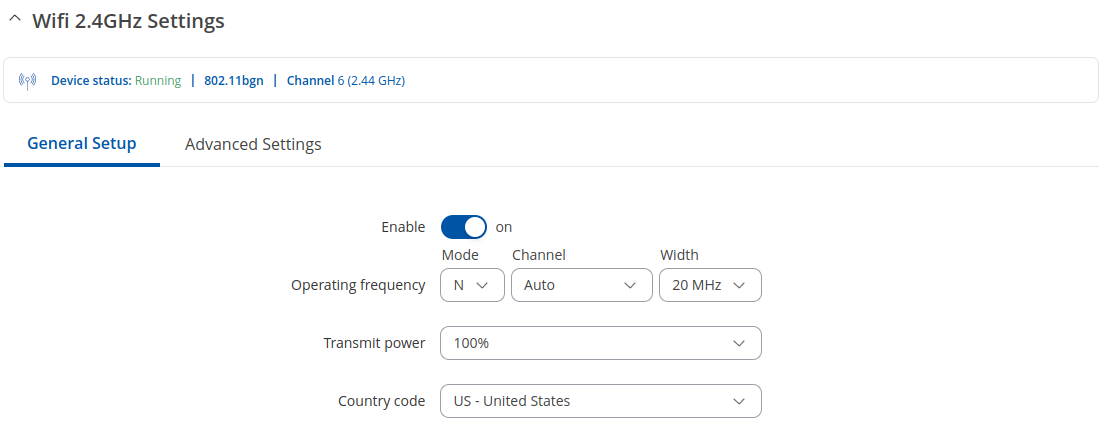
Task: Click the Wifi 2.4GHz Settings heading
Action: (x=128, y=21)
